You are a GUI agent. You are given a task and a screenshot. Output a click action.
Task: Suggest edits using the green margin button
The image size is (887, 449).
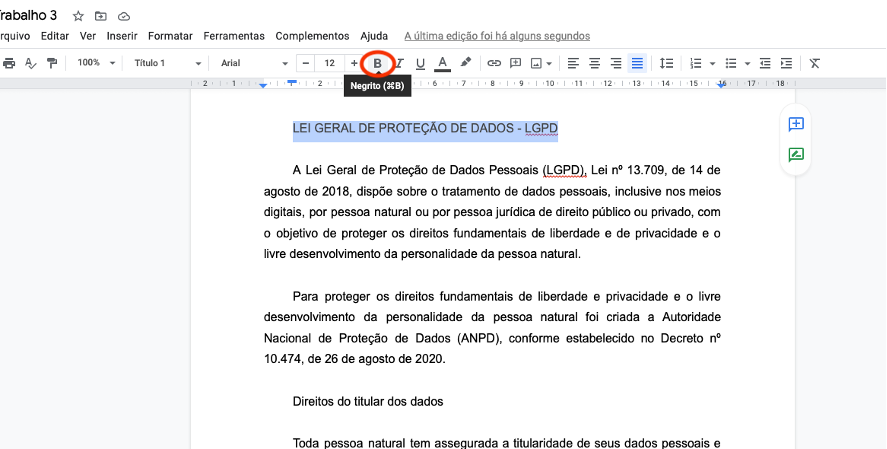[796, 154]
